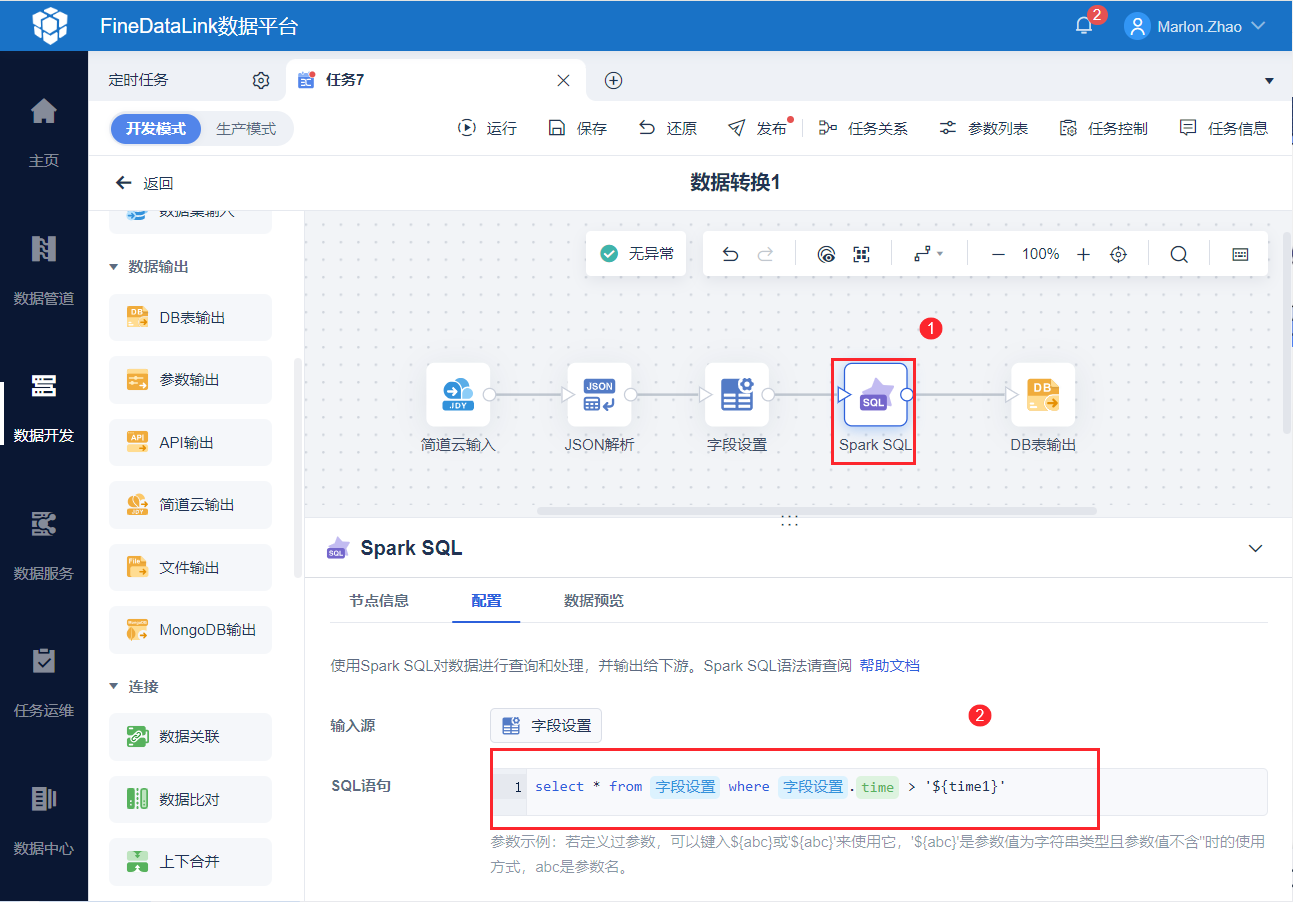Open the layout direction dropdown
The image size is (1293, 902).
point(929,254)
